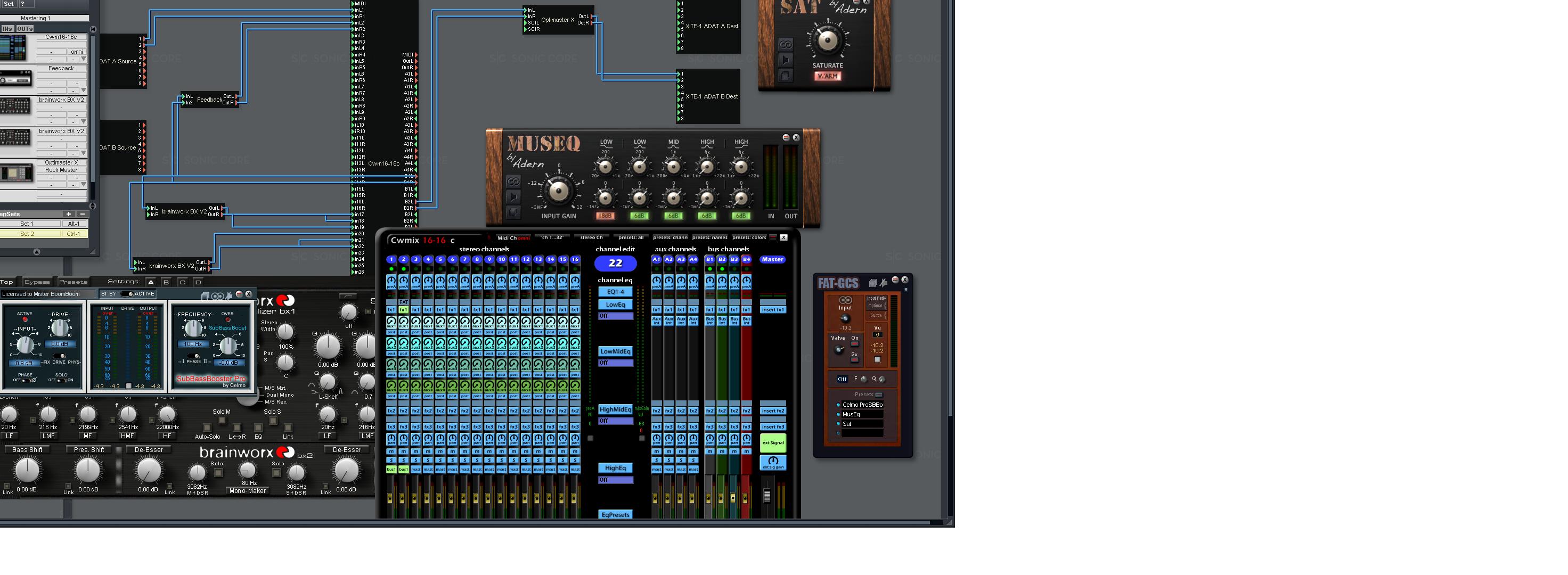Click the link icon above Input on FAT-GCS

845,300
